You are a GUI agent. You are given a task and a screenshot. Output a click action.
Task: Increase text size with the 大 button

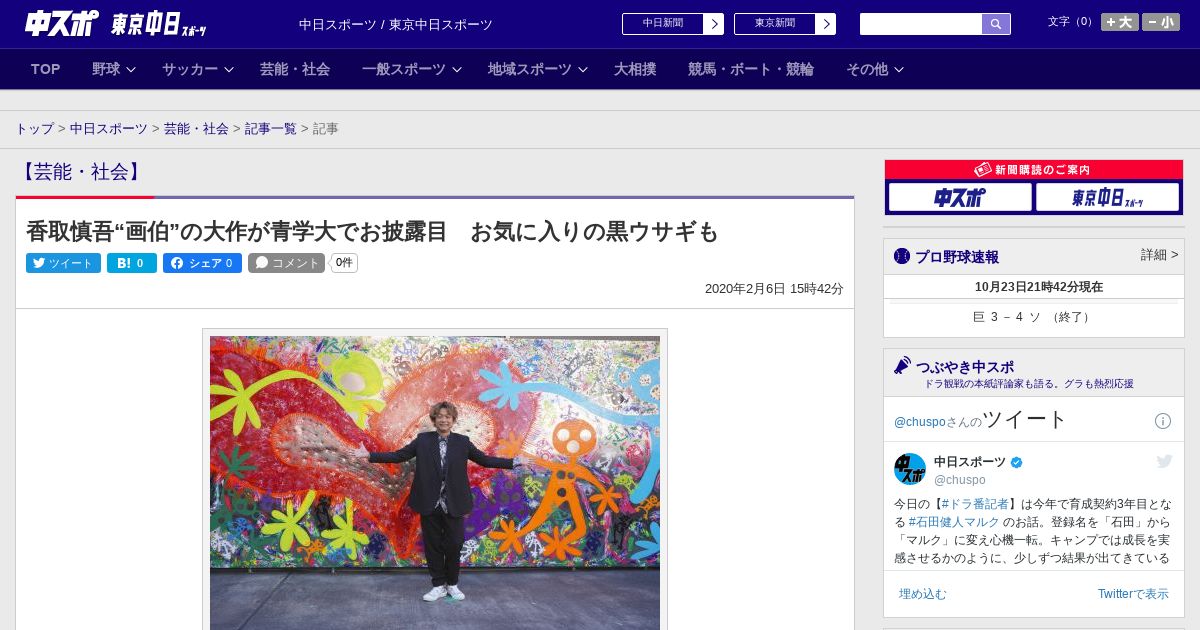pos(1119,22)
